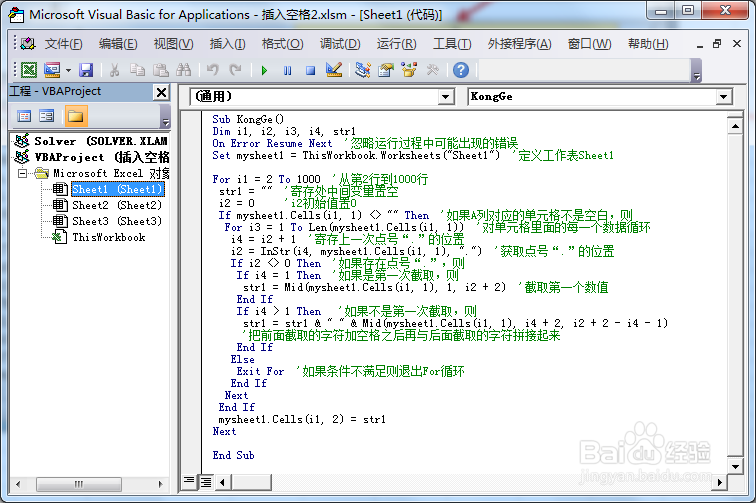Viewport: 756px width, 503px height.
Task: Close the VBAProject explorer panel
Action: [162, 92]
